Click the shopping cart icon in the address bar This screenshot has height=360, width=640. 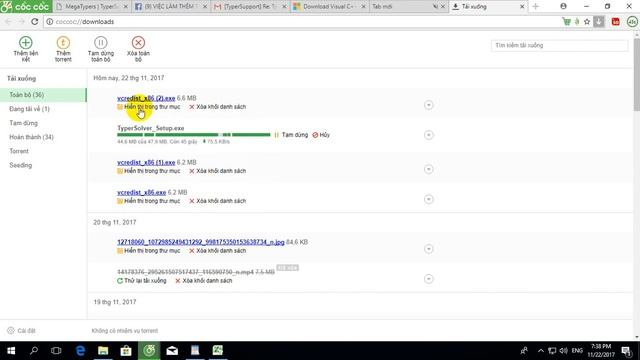[x=567, y=22]
